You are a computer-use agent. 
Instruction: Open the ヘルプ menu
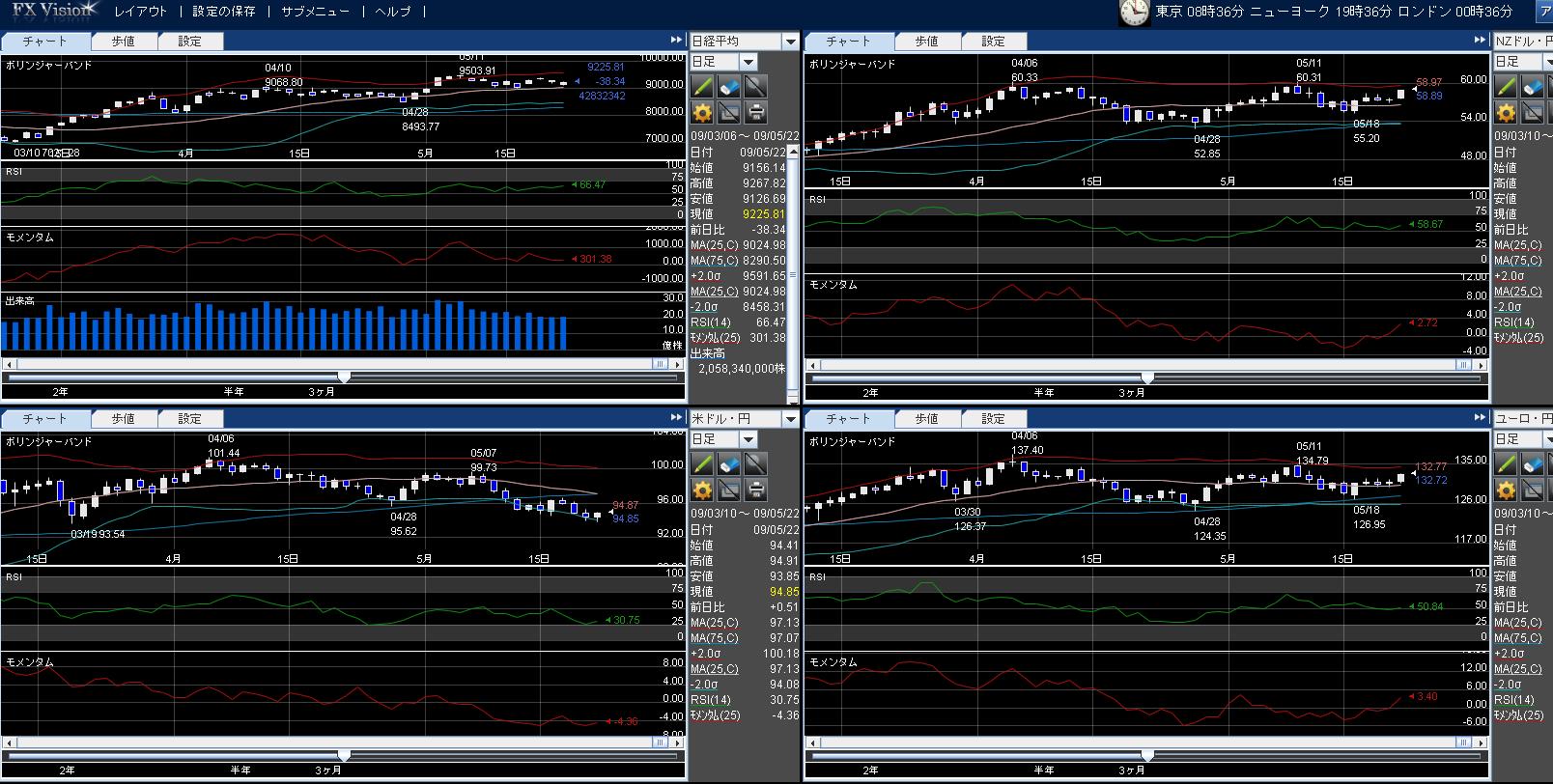tap(392, 12)
